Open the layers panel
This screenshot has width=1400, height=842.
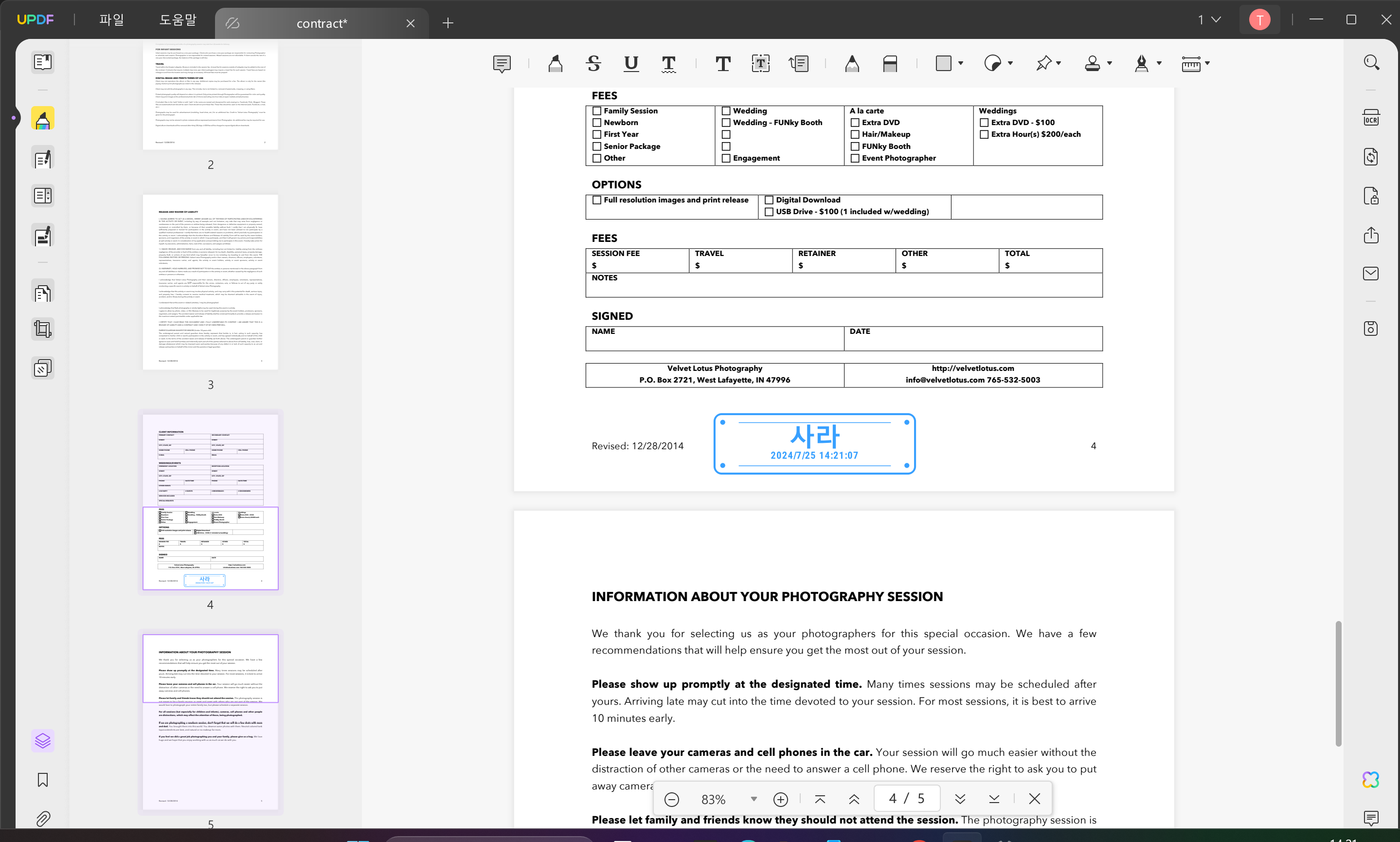pyautogui.click(x=42, y=741)
